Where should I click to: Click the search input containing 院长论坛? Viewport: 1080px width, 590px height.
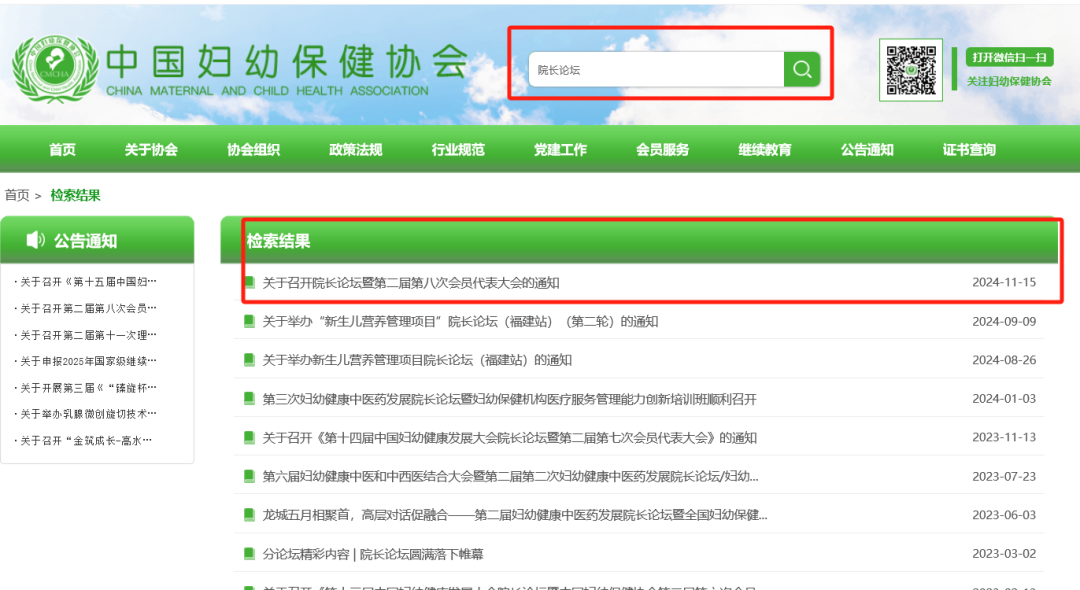coord(655,70)
